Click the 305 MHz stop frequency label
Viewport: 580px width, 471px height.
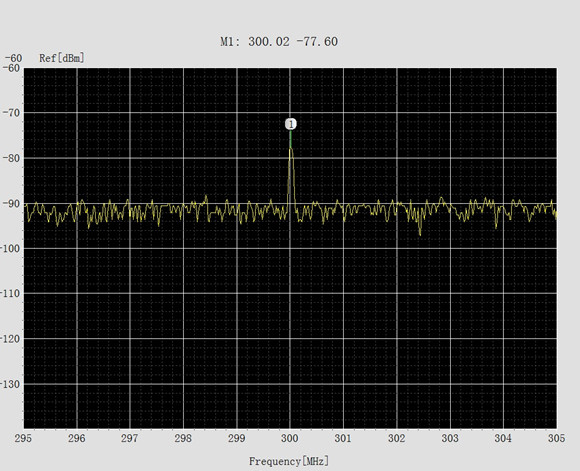556,438
